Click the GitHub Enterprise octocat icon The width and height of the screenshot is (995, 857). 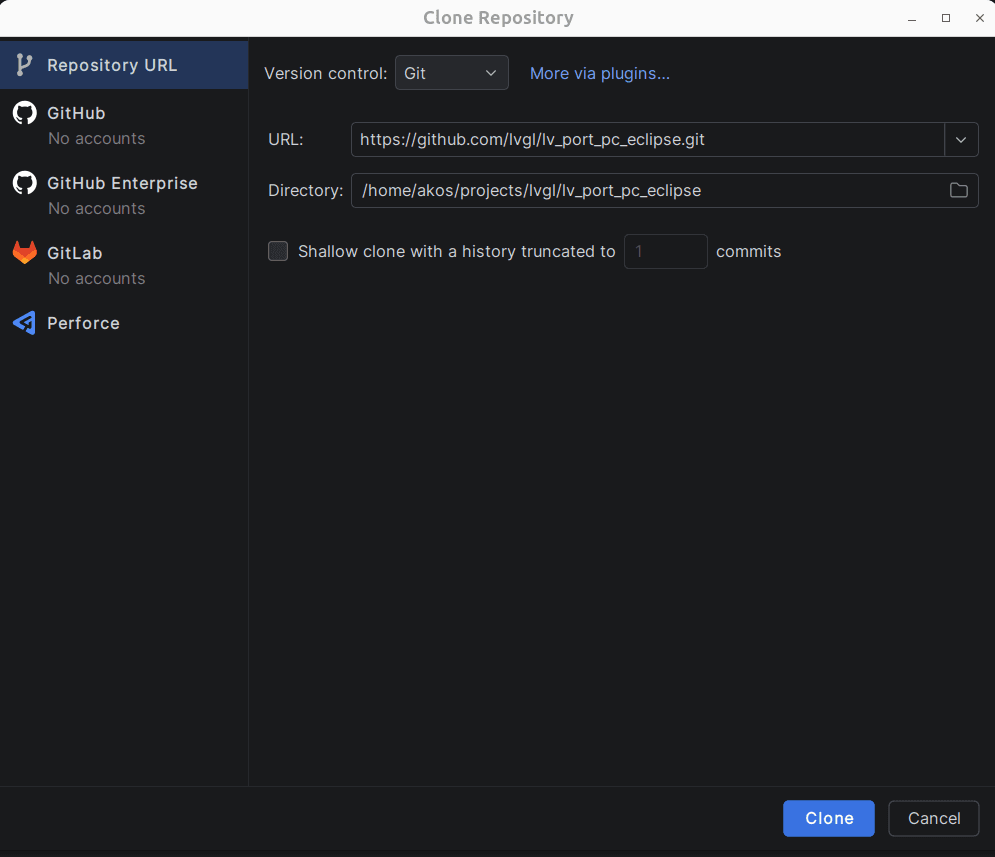tap(25, 183)
